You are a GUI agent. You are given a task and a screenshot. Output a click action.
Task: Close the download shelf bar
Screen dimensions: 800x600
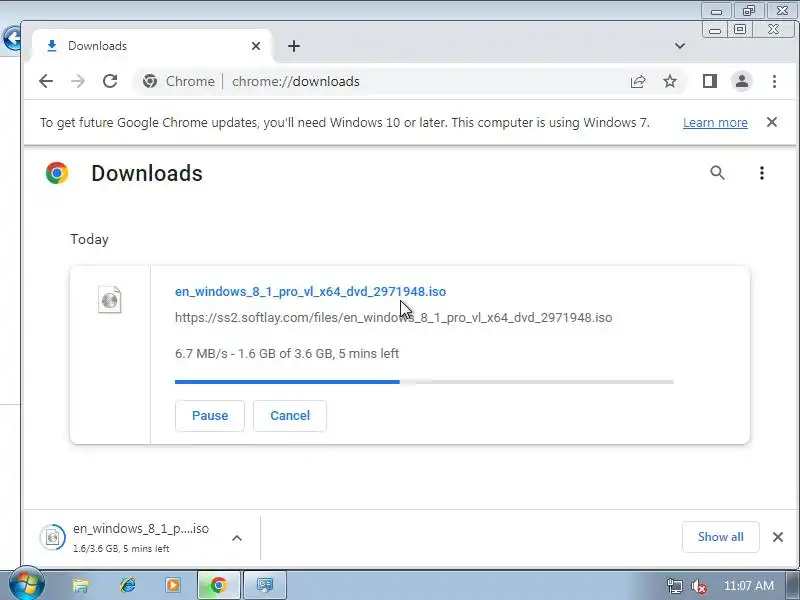pos(778,537)
